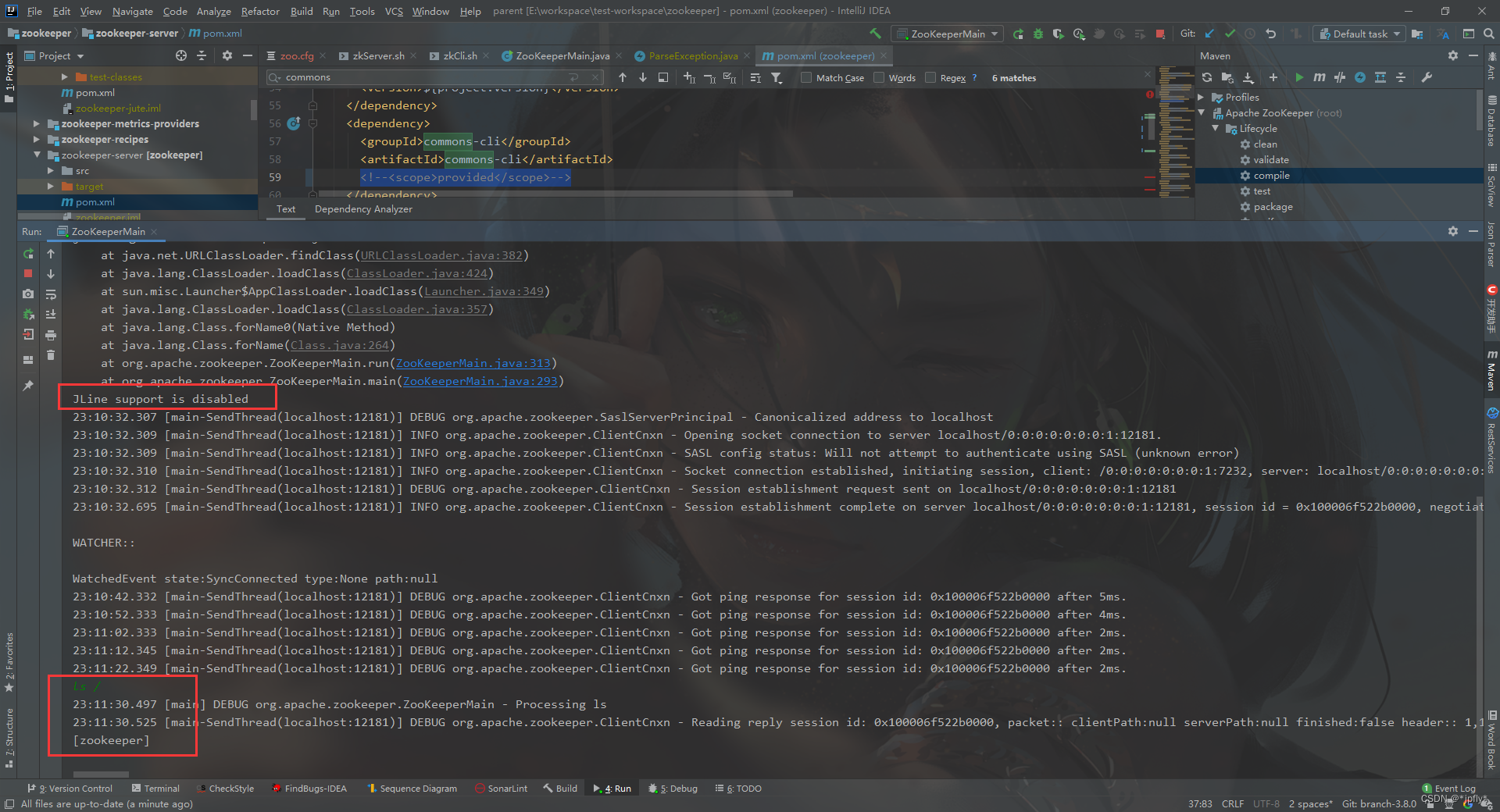The height and width of the screenshot is (812, 1500).
Task: Reimport all Maven projects
Action: pyautogui.click(x=1207, y=77)
